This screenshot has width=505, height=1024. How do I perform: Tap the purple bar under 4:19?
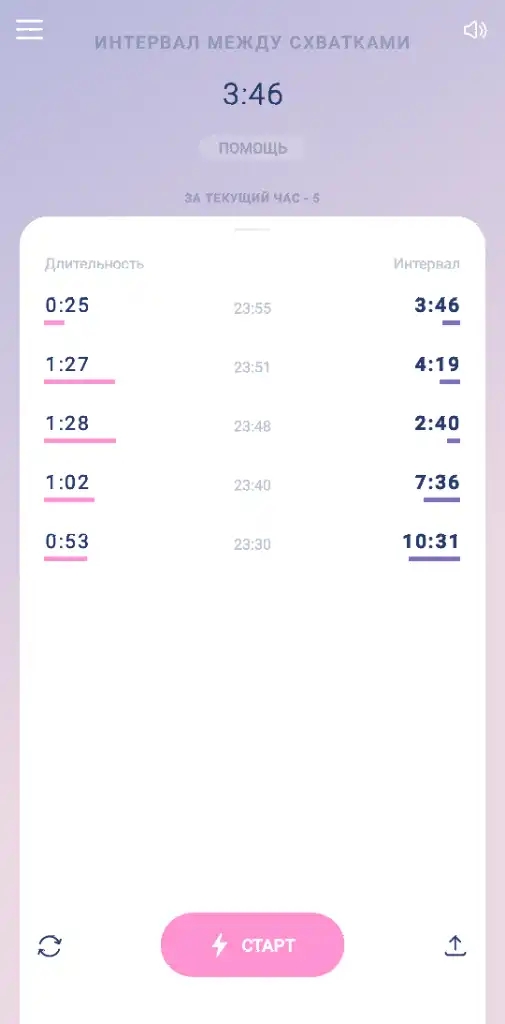tap(449, 381)
